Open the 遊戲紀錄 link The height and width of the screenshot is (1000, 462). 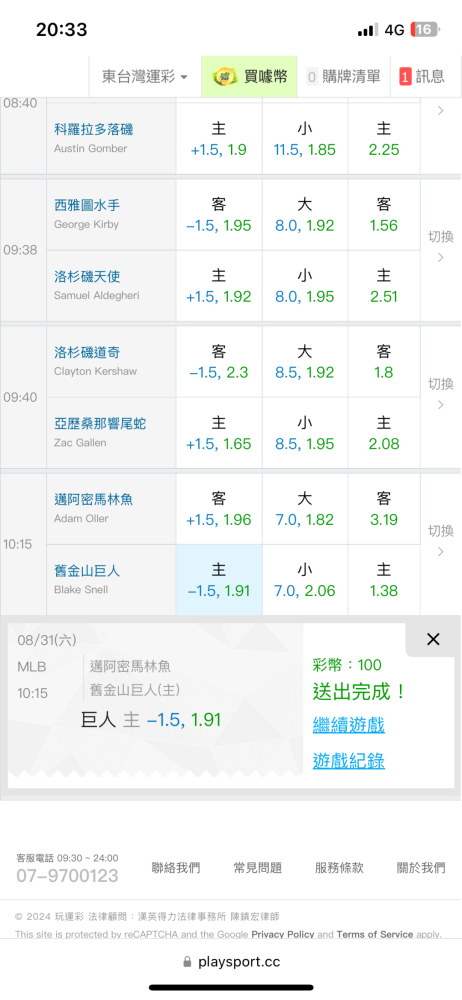[348, 760]
